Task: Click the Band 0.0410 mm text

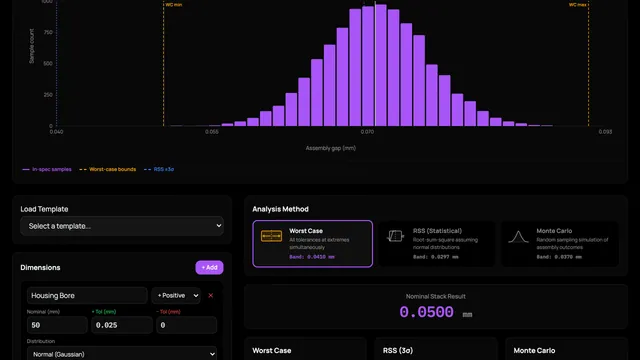Action: tap(312, 257)
